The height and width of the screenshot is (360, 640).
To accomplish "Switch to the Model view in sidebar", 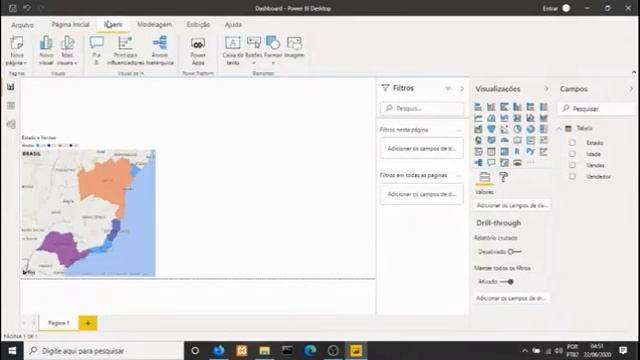I will [11, 124].
